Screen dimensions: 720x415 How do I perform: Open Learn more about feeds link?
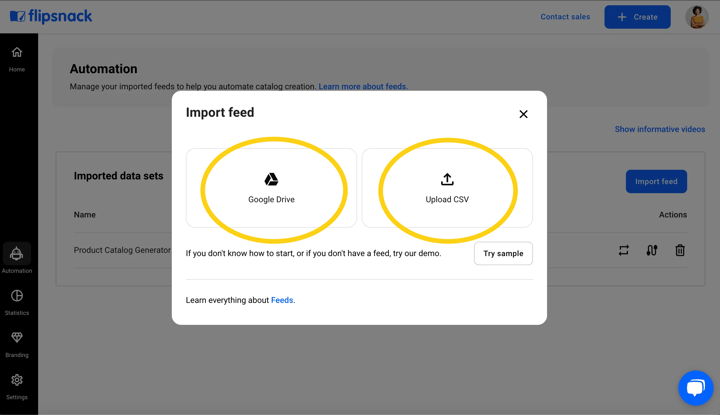coord(363,86)
